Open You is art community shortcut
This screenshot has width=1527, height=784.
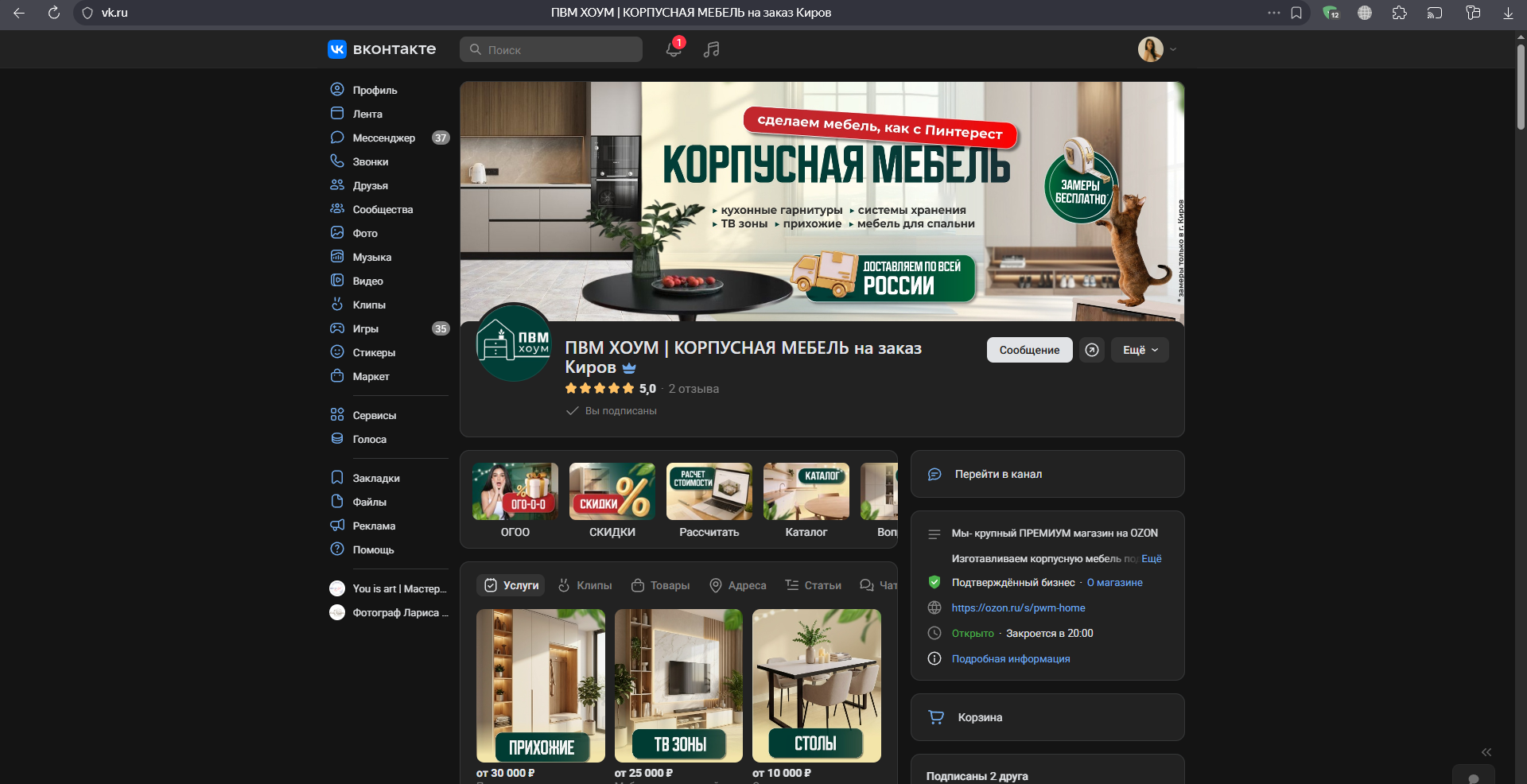pos(389,588)
